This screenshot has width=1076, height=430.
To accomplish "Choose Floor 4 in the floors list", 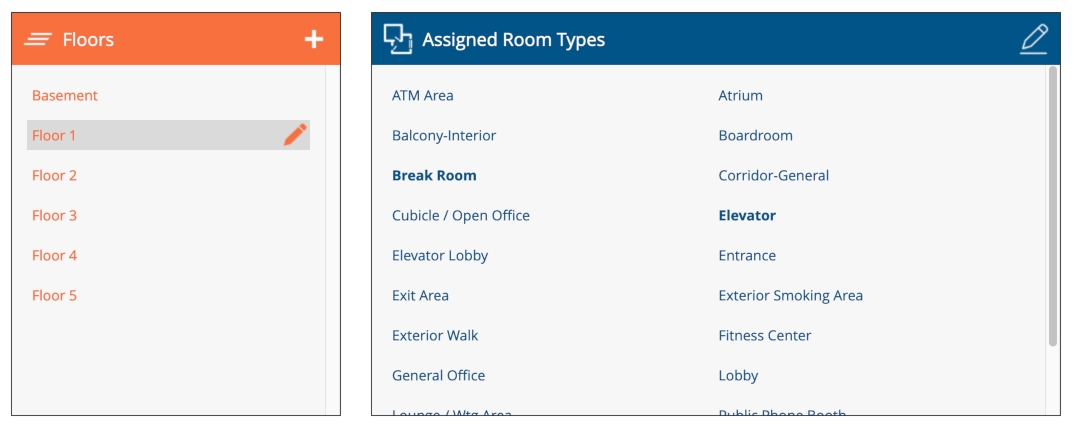I will pyautogui.click(x=54, y=256).
